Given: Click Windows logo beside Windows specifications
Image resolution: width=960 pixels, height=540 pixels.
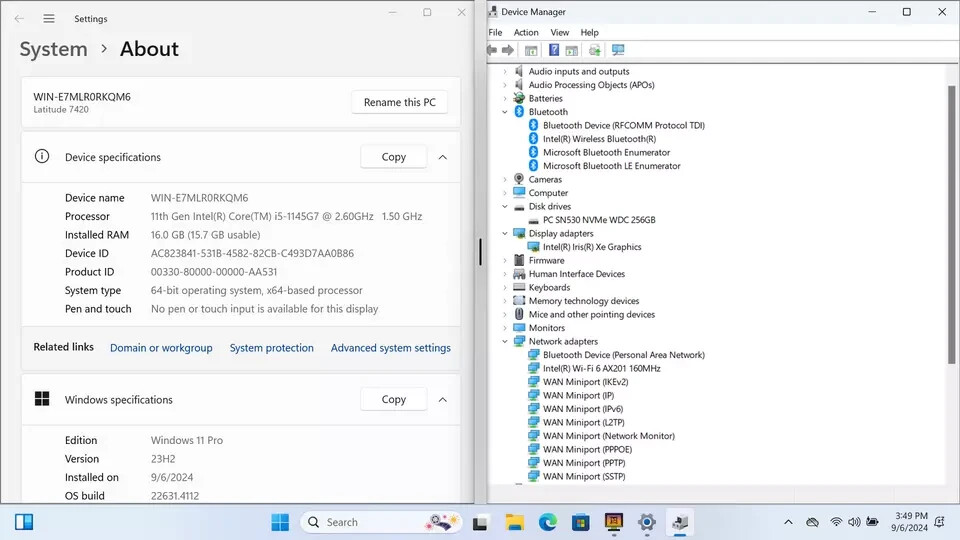Looking at the screenshot, I should click(42, 399).
